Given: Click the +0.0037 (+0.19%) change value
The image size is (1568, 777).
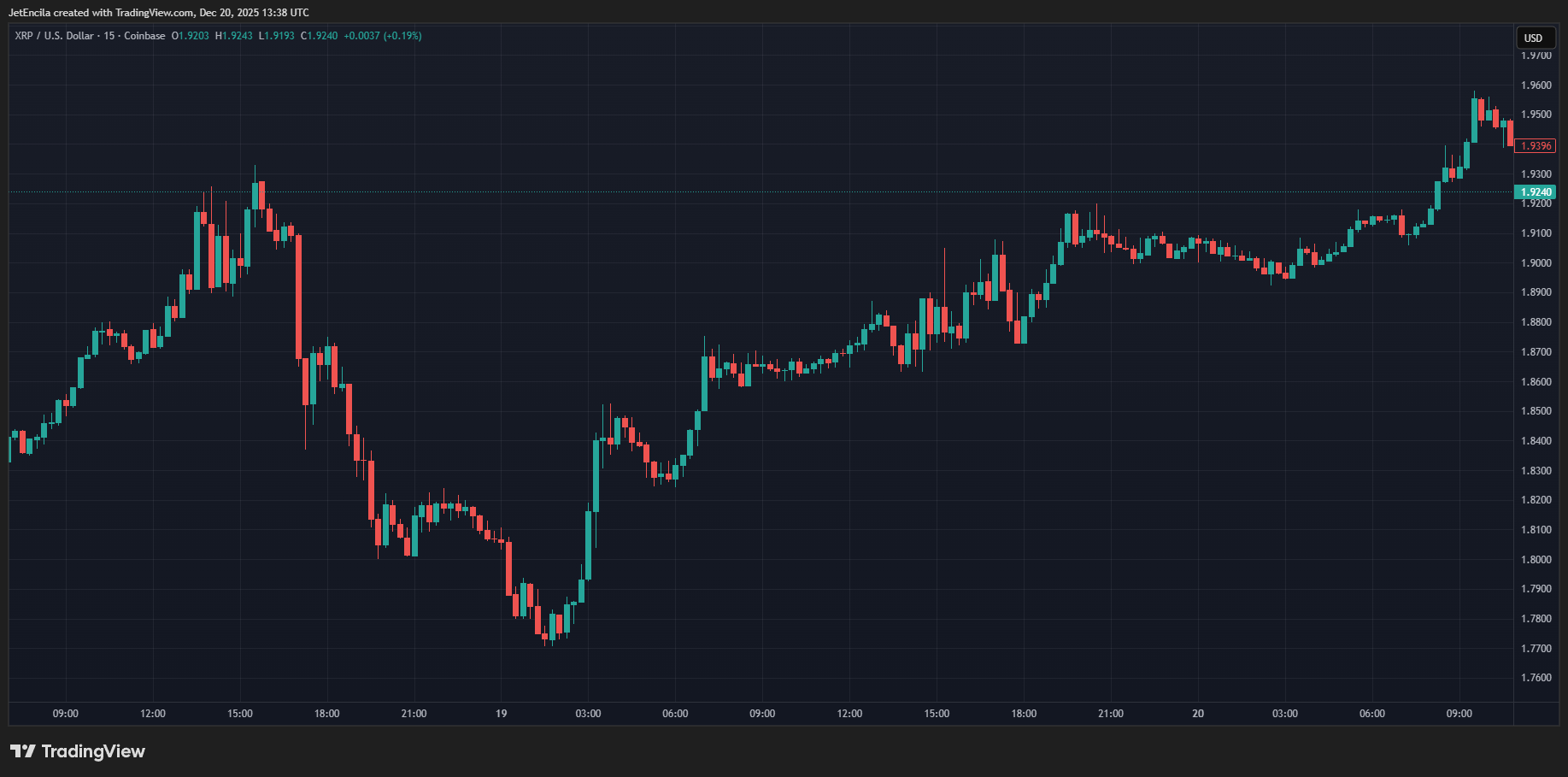Looking at the screenshot, I should coord(383,36).
